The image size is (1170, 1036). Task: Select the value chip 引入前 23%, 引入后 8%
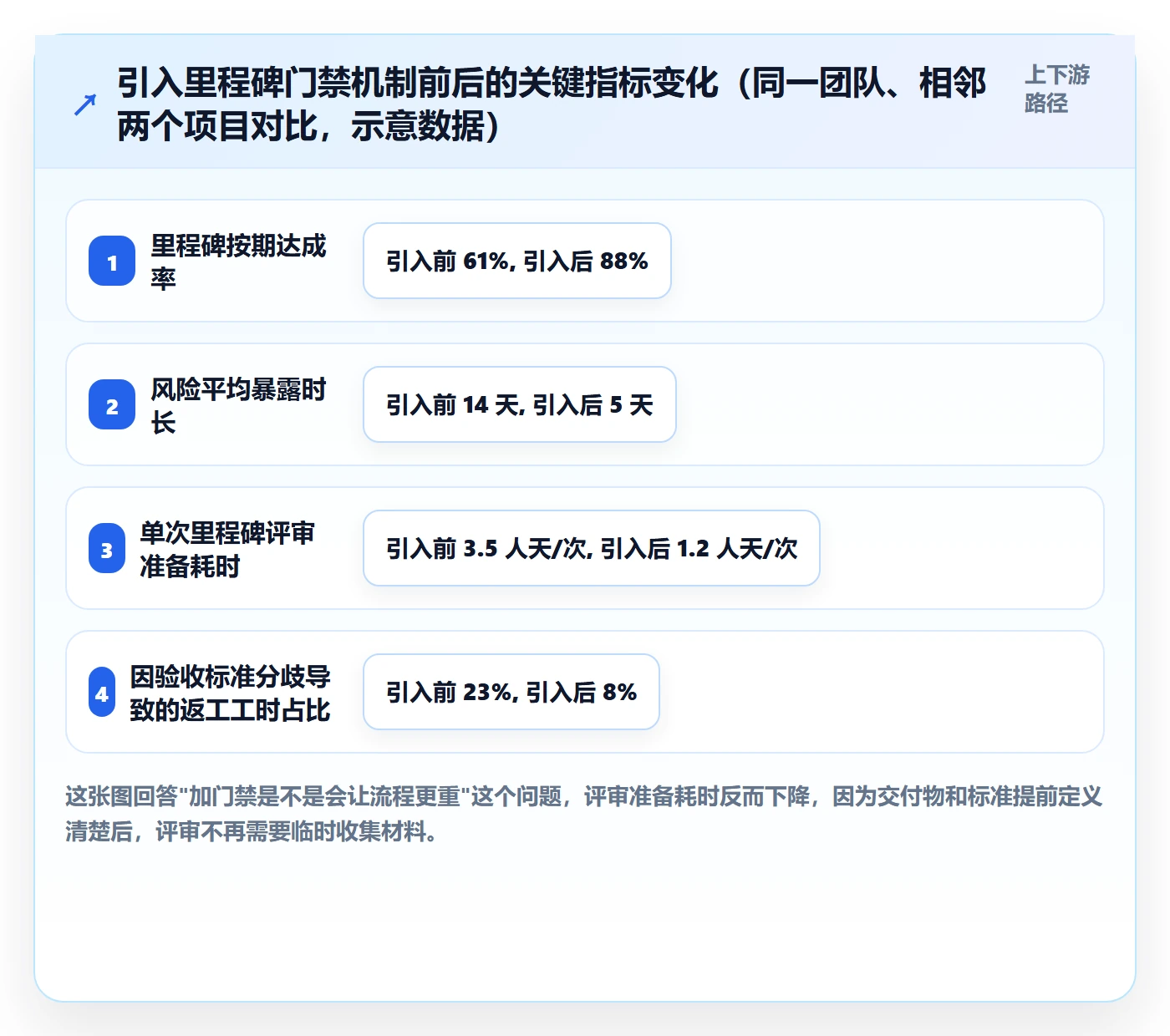(511, 692)
